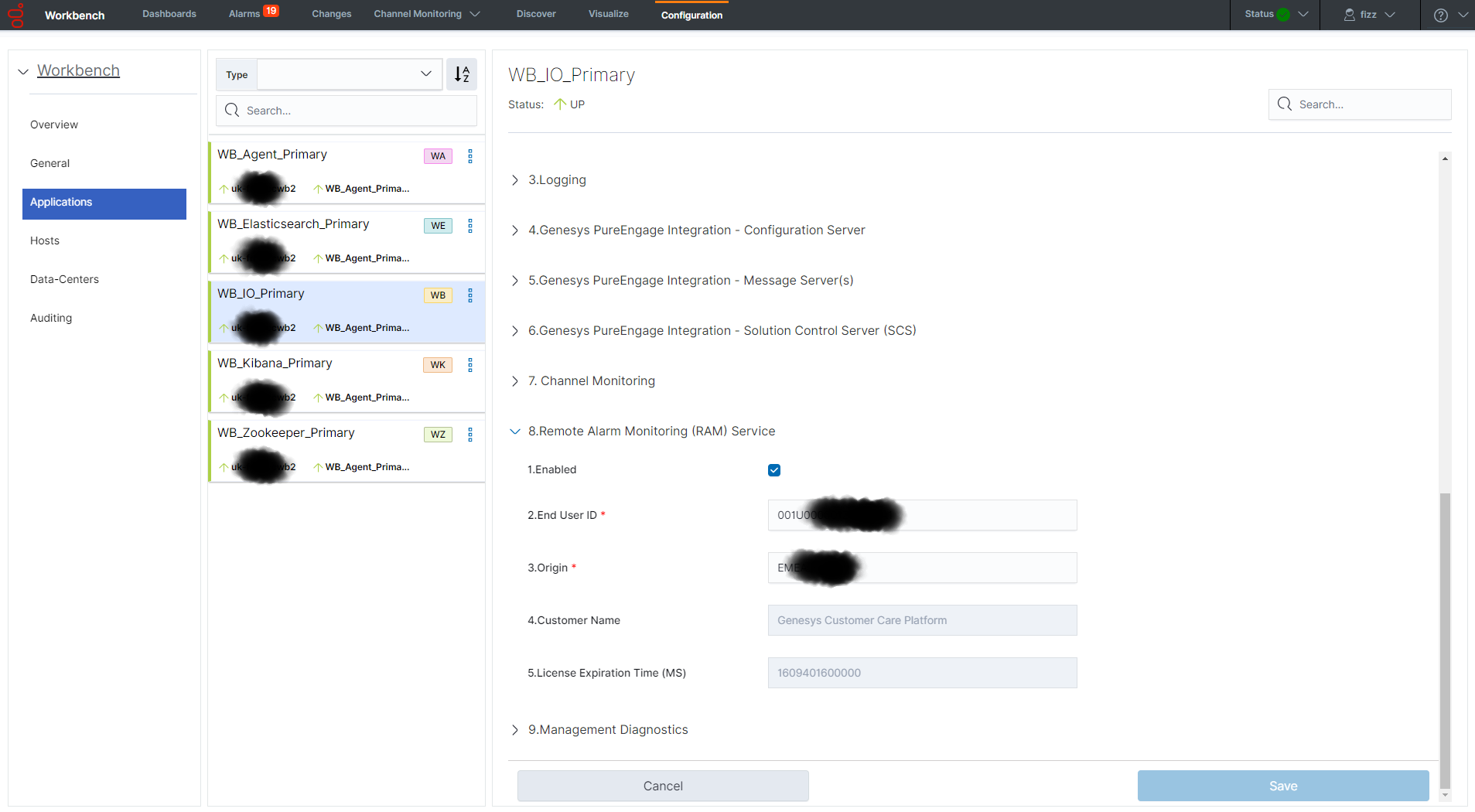The height and width of the screenshot is (812, 1475).
Task: Focus the WB_IO_Primary settings Search field
Action: 1360,104
